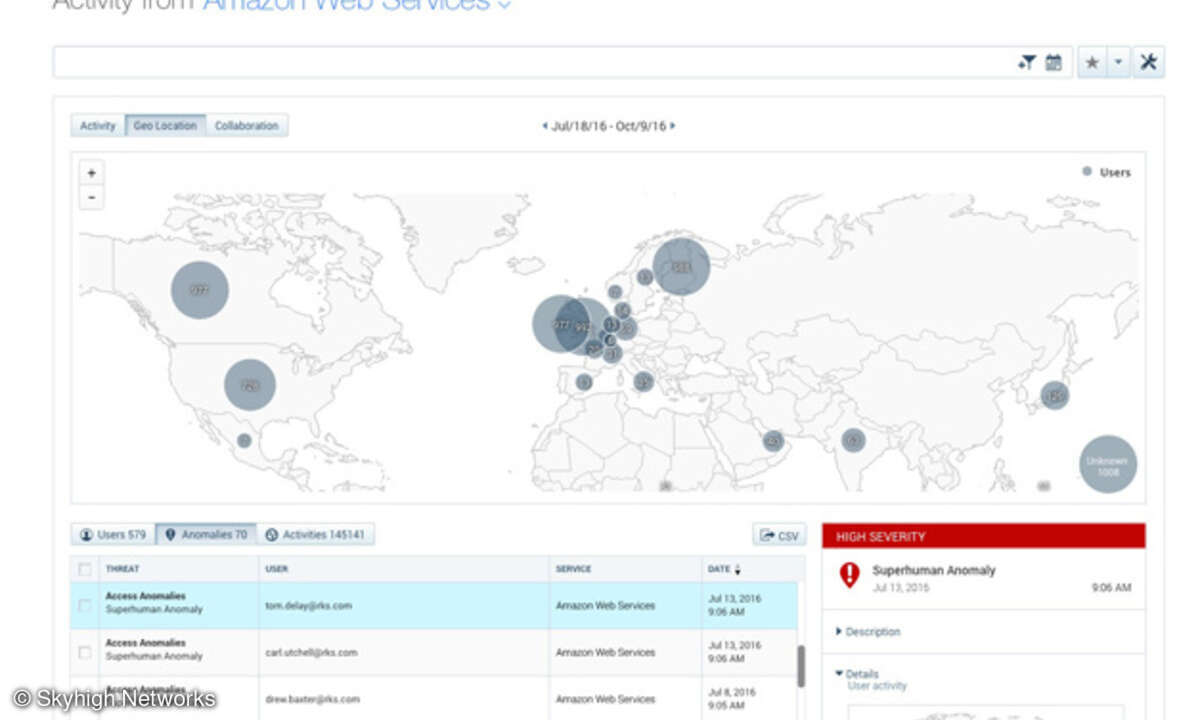Open the Anomalies 70 tab

[205, 535]
